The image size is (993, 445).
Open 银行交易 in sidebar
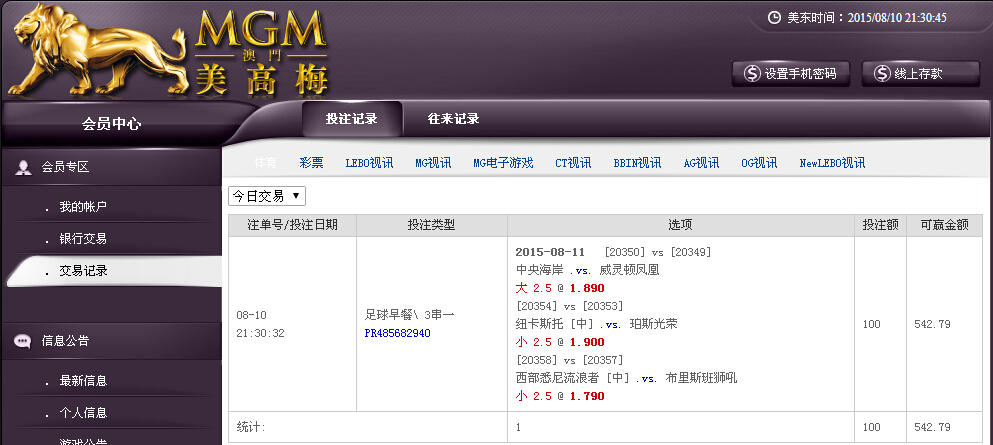tap(83, 239)
